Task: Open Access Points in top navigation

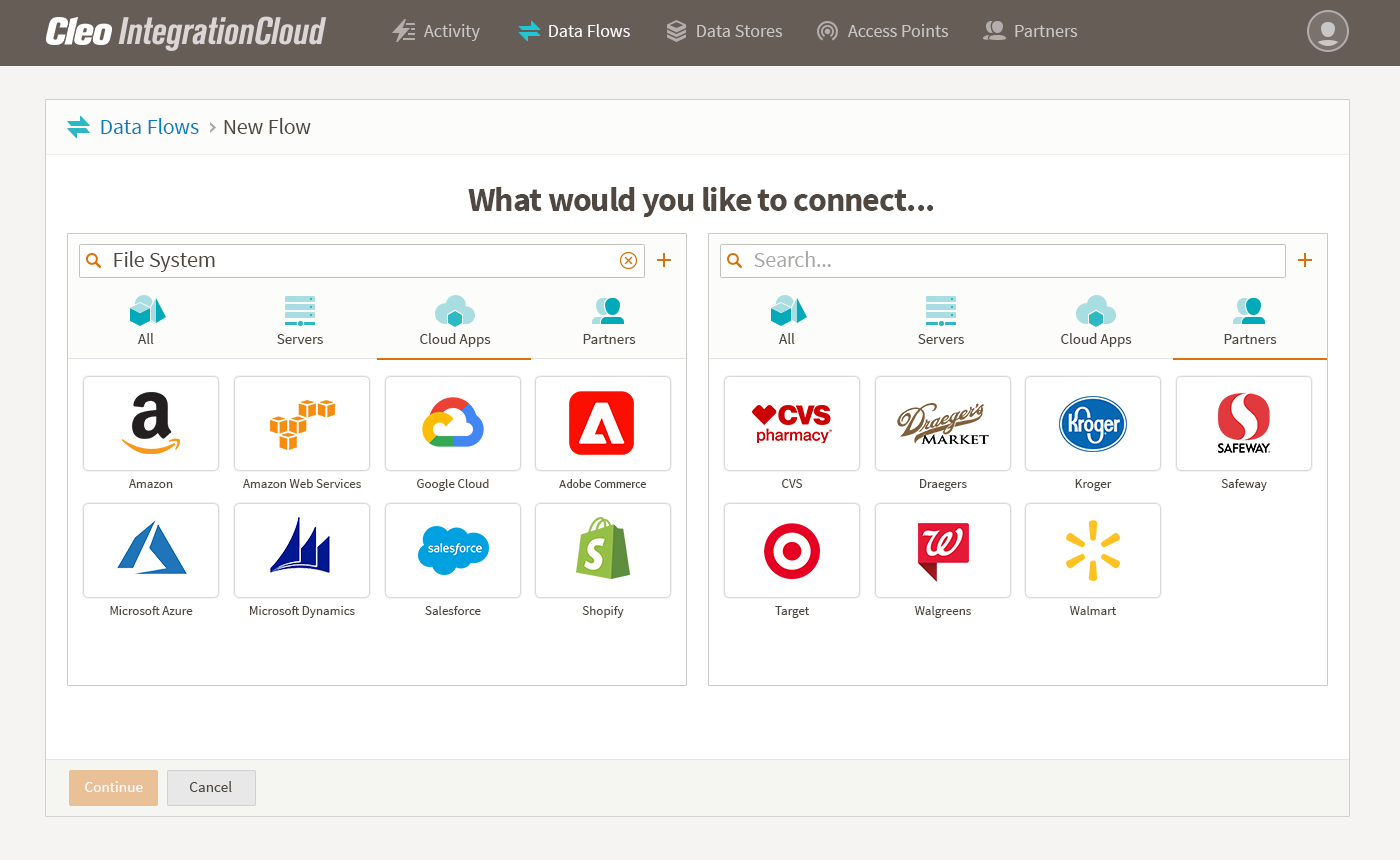Action: point(882,31)
